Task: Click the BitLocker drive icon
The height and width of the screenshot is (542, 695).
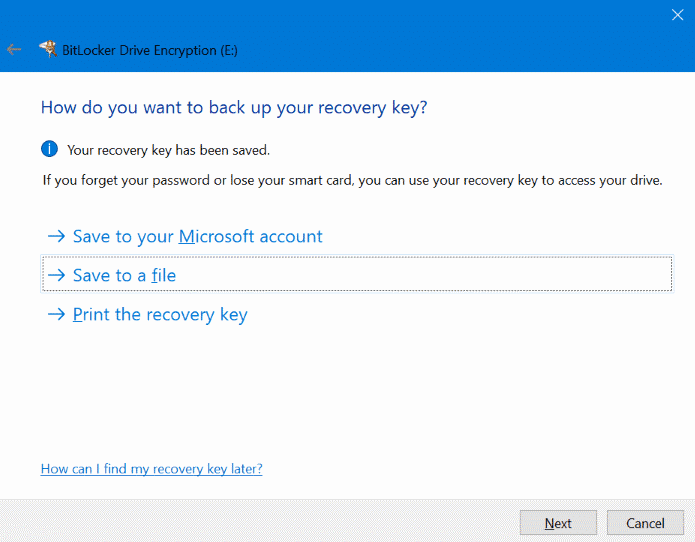Action: [x=48, y=49]
